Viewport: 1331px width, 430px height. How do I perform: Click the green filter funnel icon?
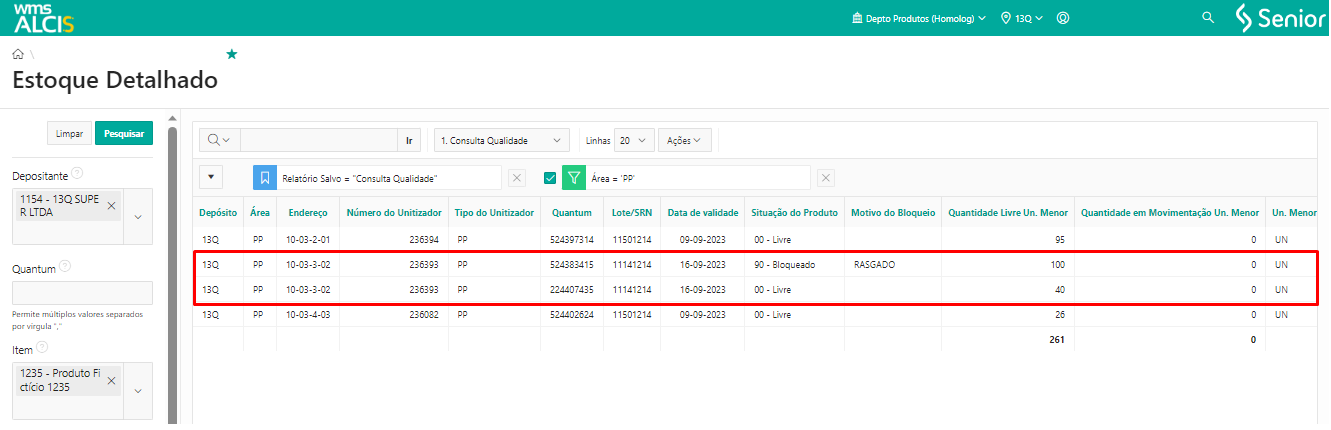[574, 178]
